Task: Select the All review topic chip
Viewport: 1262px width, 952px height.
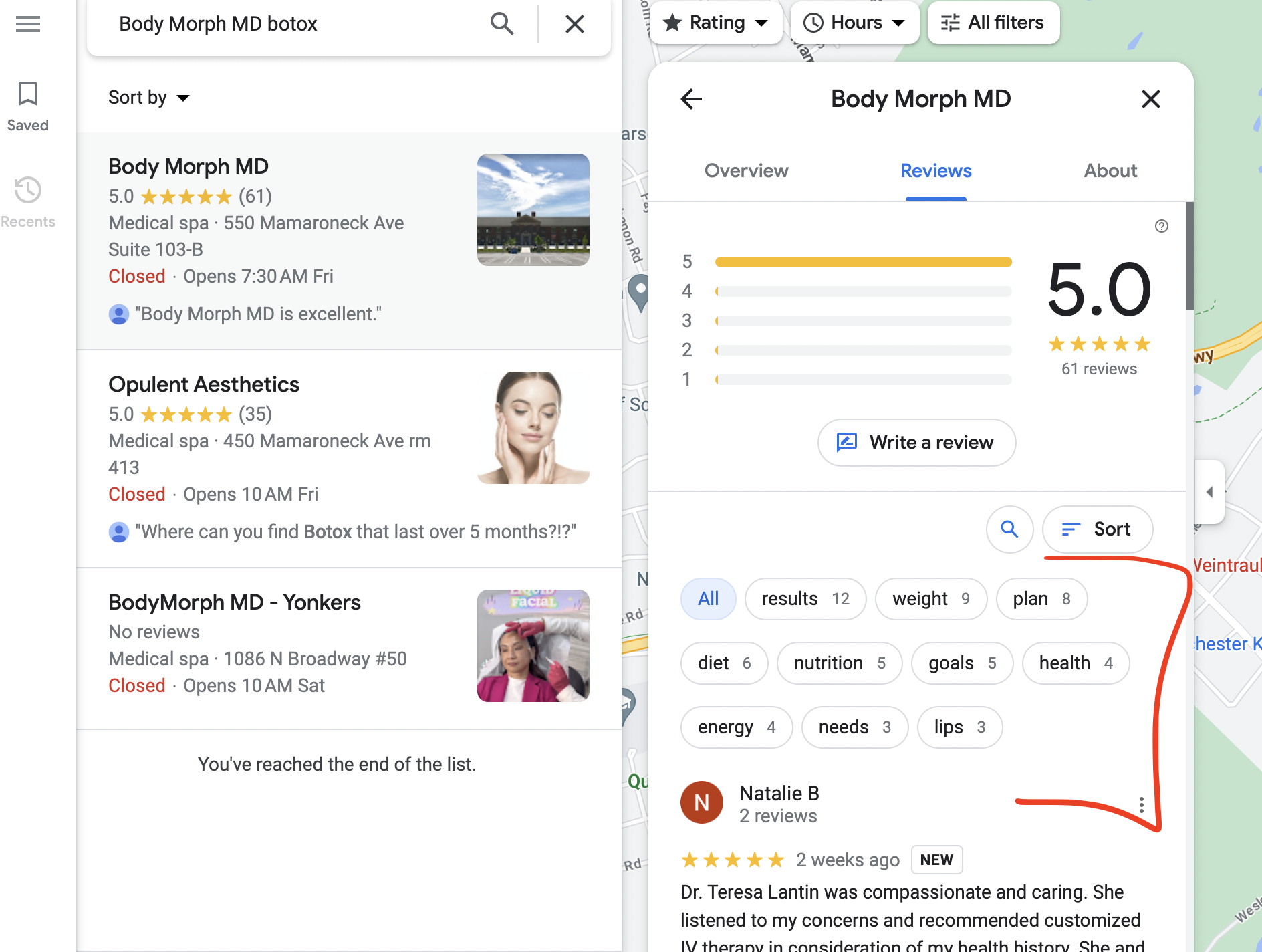Action: pyautogui.click(x=709, y=599)
